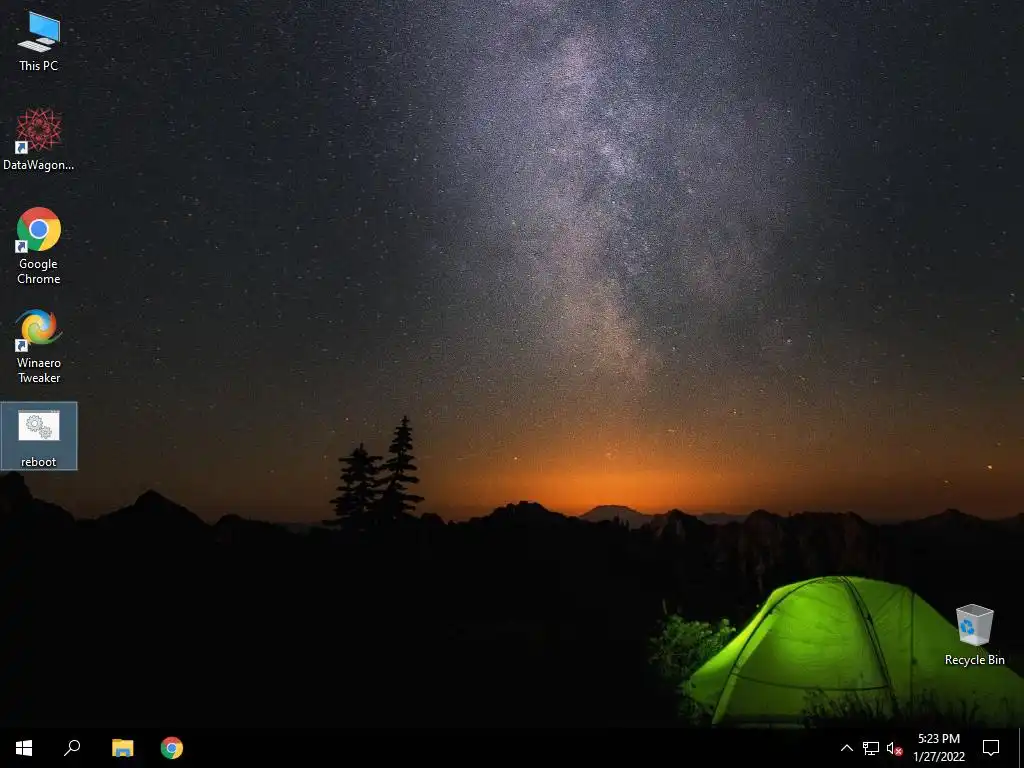Screen dimensions: 1024x768
Task: Open the muted volume tray icon
Action: 894,748
